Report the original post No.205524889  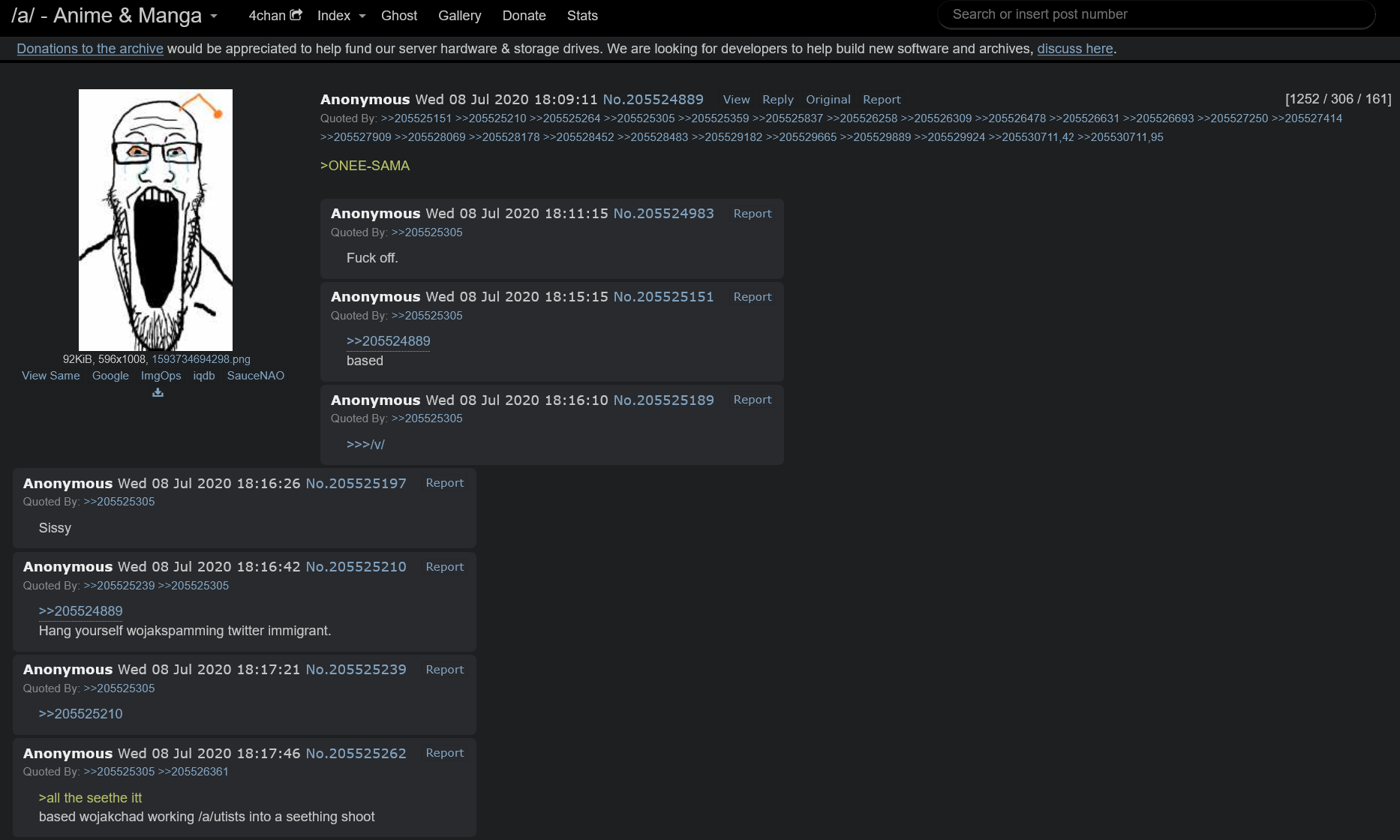pyautogui.click(x=882, y=100)
